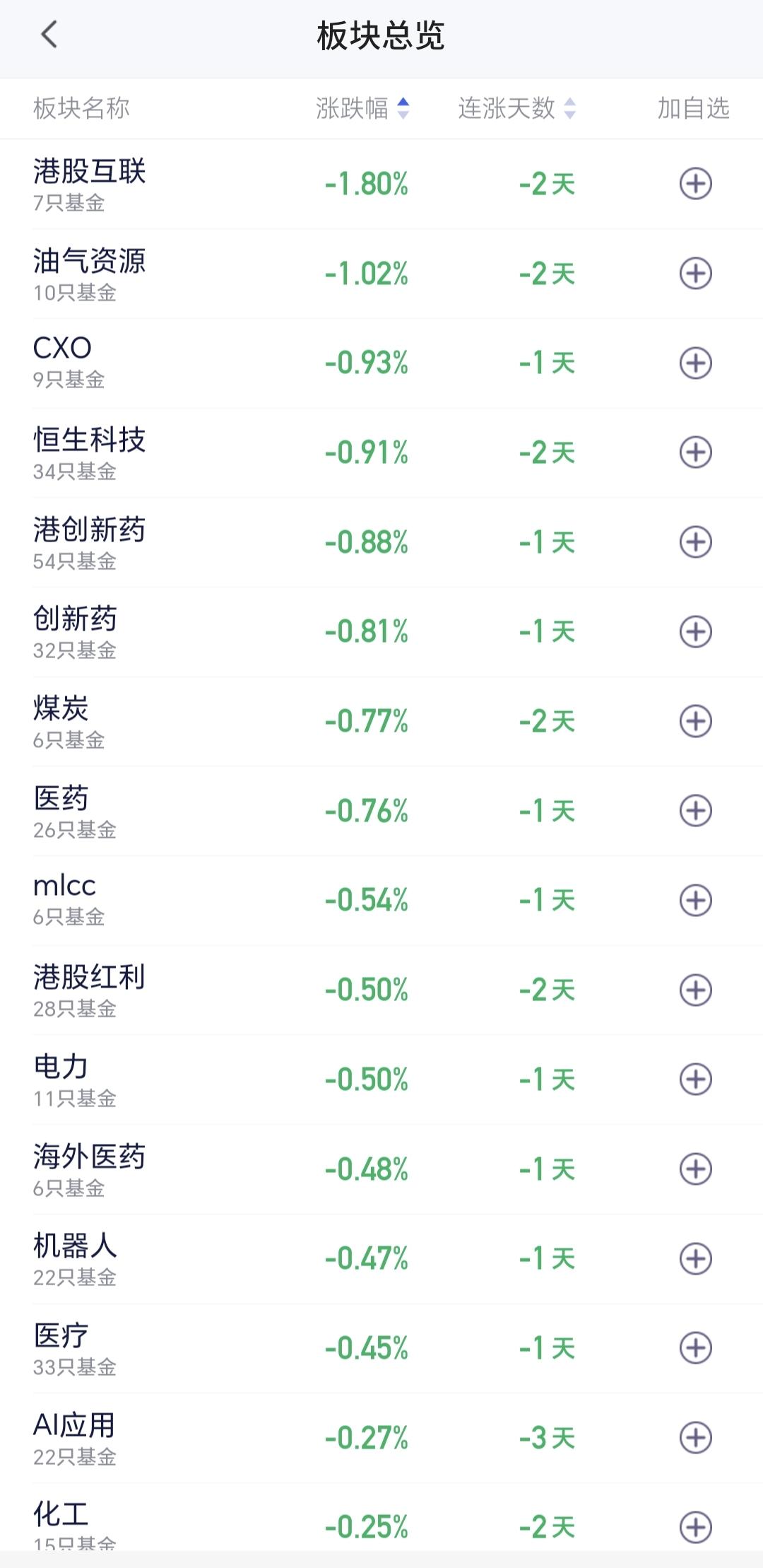Viewport: 763px width, 1568px height.
Task: Open 港创新药 sector row
Action: pos(381,542)
